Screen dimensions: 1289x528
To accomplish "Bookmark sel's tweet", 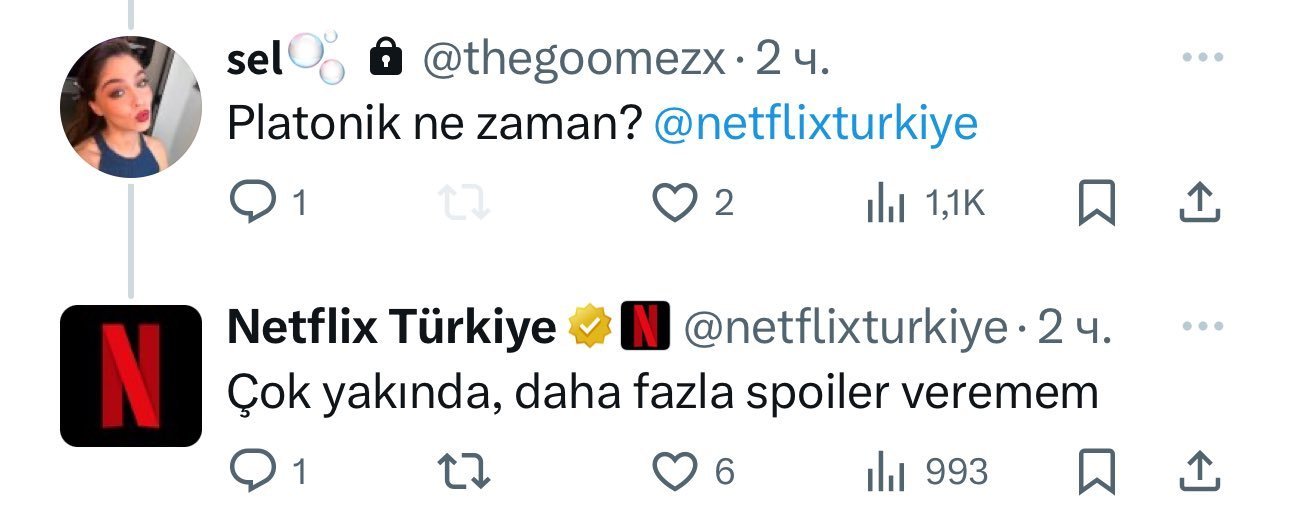I will click(1096, 203).
